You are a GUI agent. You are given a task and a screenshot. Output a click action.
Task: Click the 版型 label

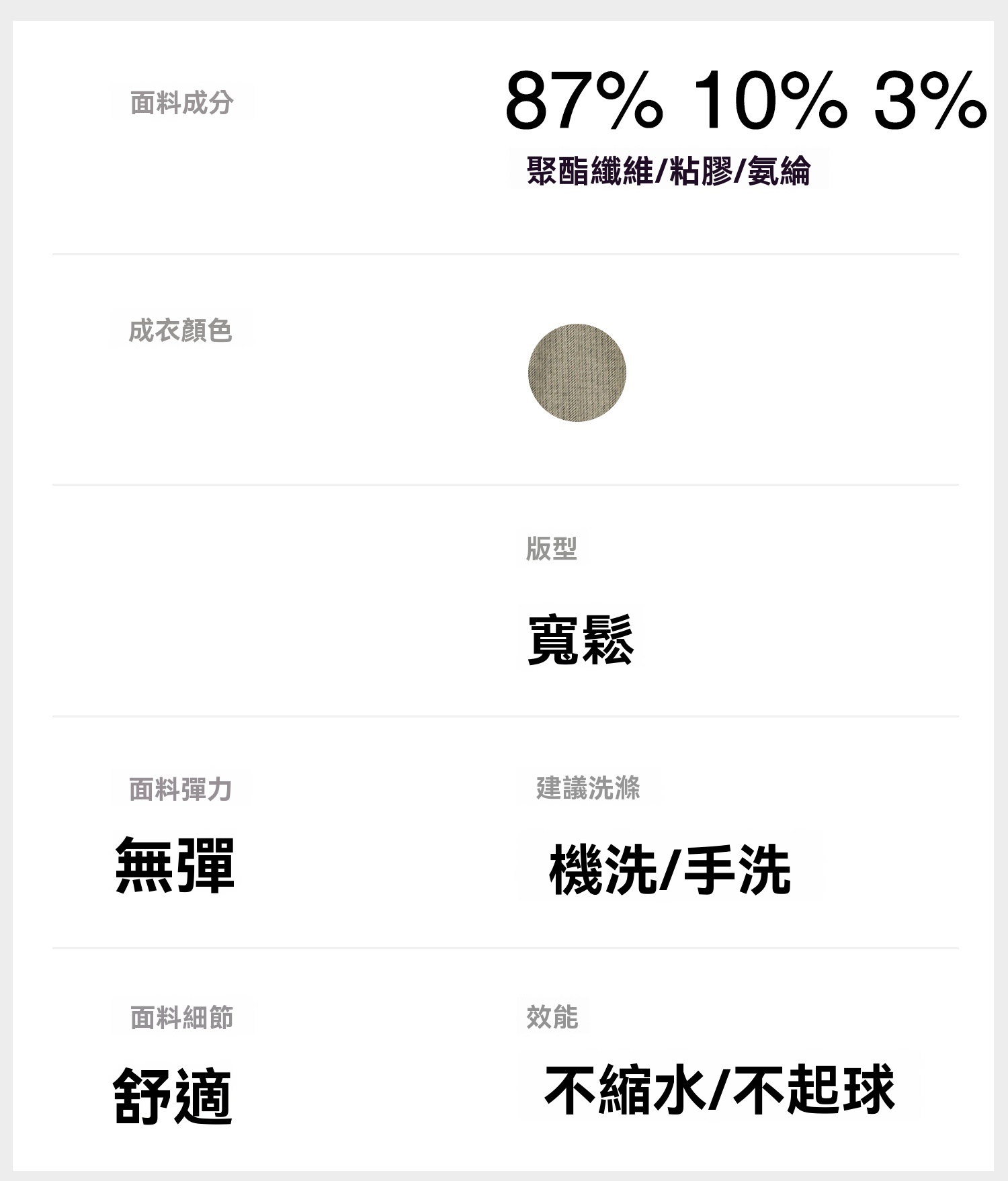(551, 549)
